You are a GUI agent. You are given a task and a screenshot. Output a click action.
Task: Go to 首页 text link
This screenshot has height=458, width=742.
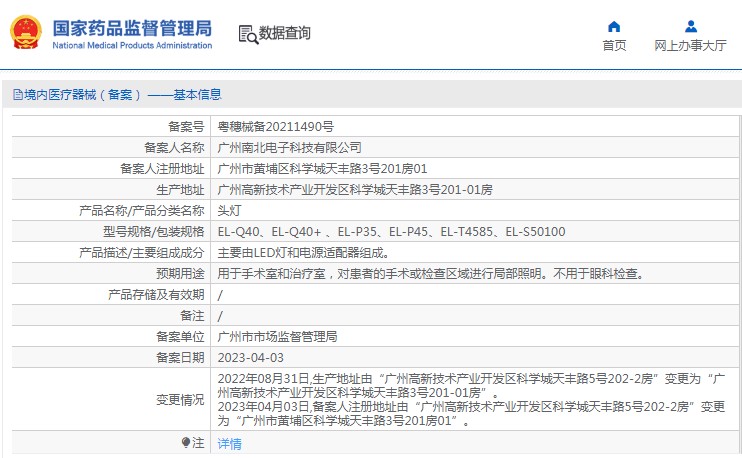614,45
